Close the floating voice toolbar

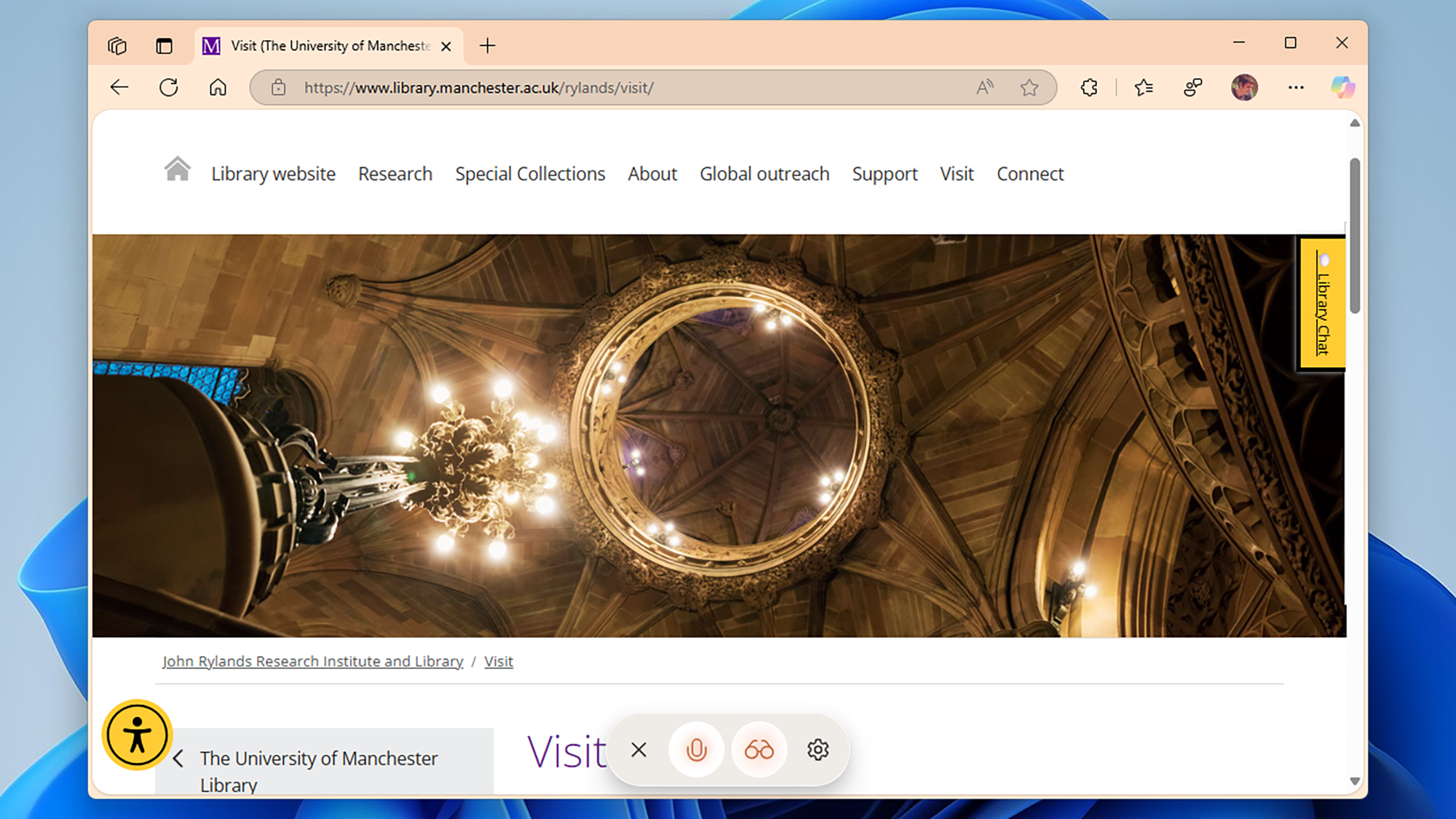(x=638, y=750)
